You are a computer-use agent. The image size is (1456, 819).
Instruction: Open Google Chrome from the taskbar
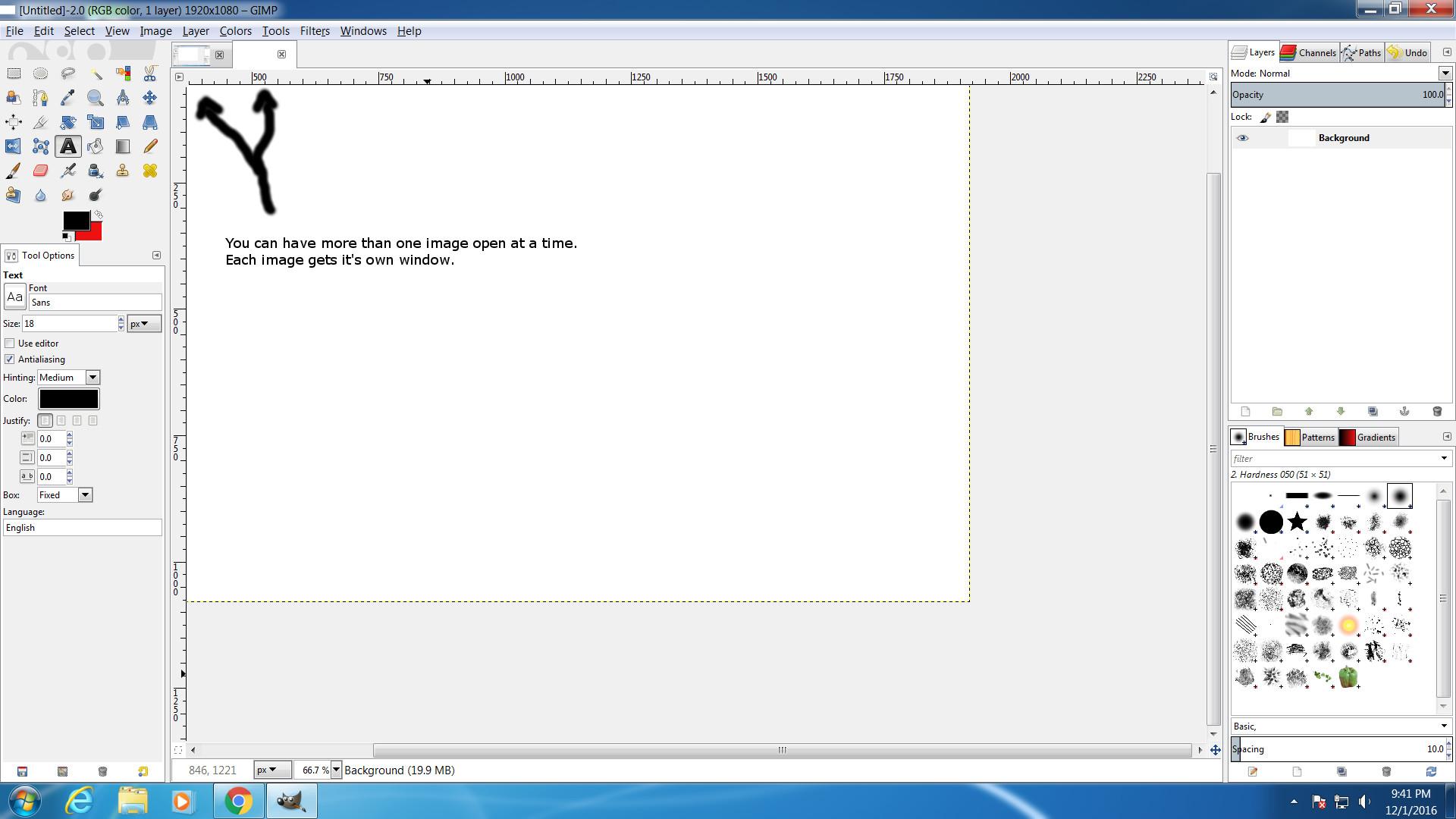pos(238,801)
